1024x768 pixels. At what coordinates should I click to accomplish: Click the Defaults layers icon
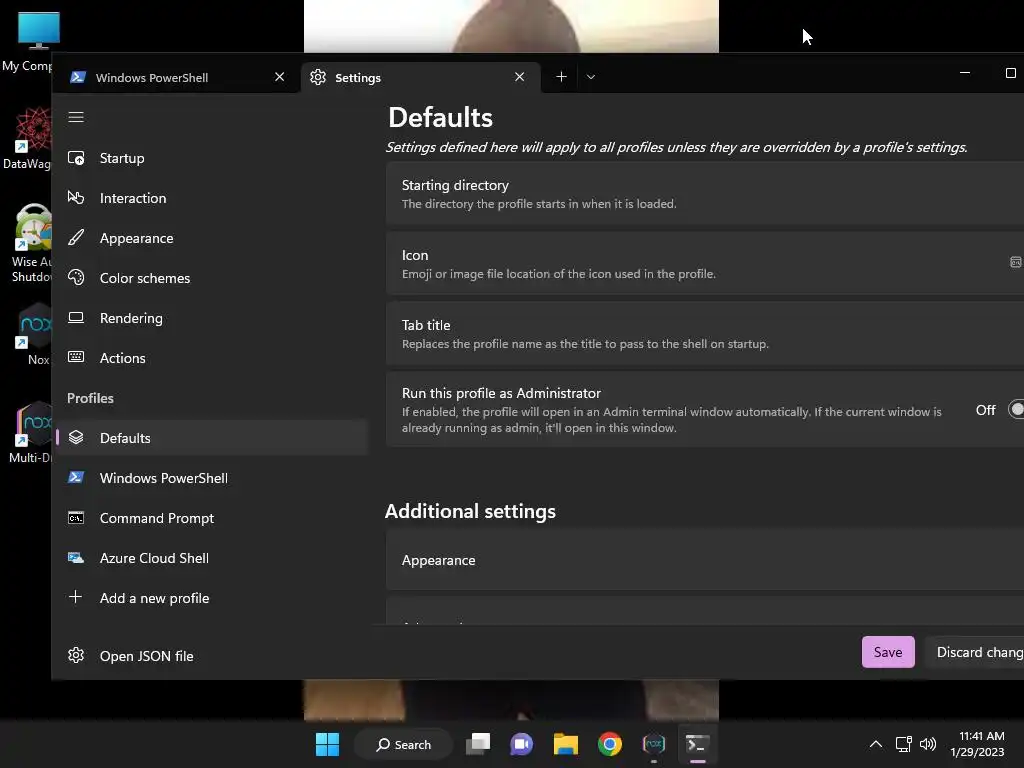(x=76, y=437)
